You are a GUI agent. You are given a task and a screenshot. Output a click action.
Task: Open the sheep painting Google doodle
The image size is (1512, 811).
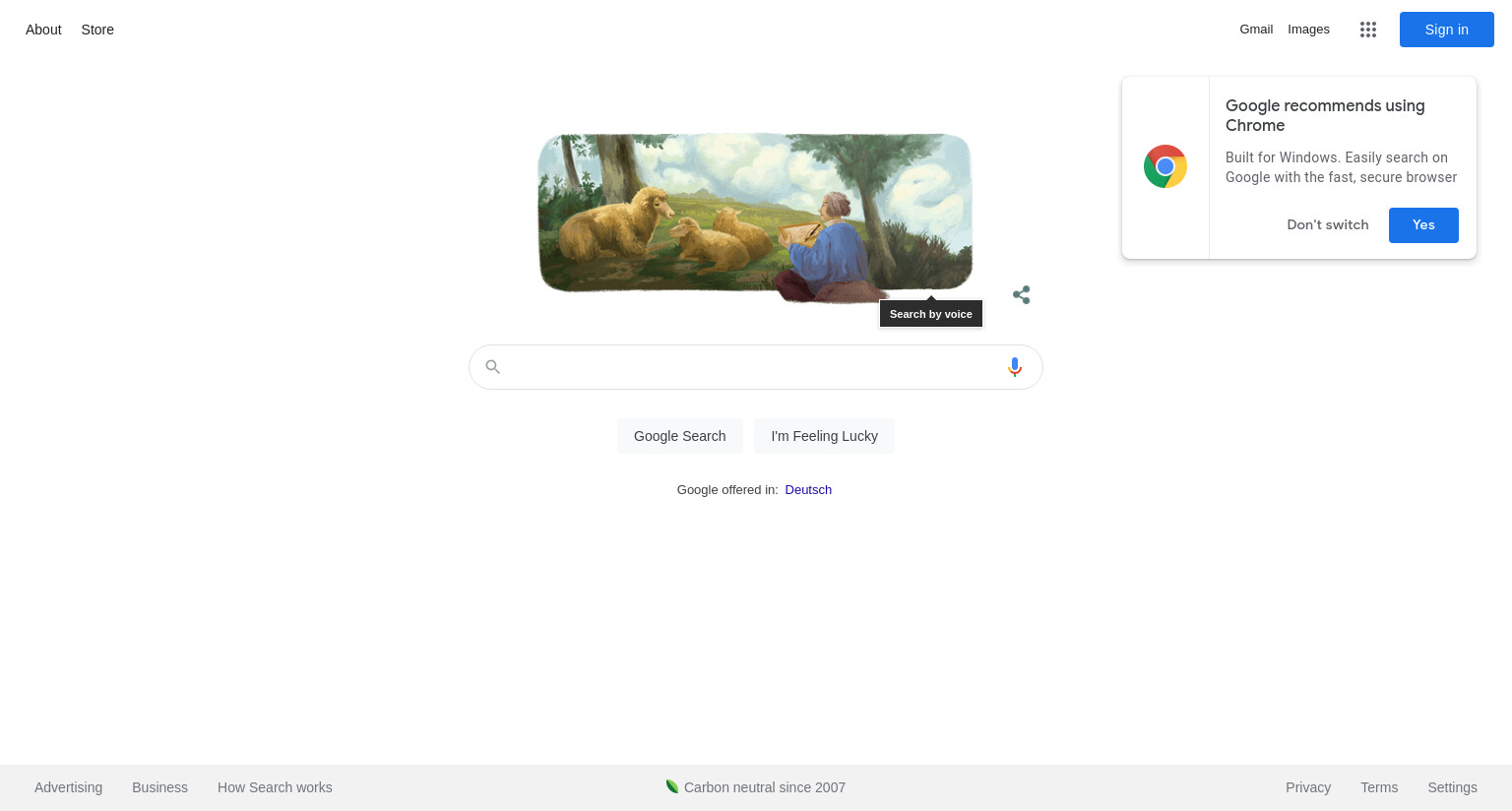[x=755, y=217]
